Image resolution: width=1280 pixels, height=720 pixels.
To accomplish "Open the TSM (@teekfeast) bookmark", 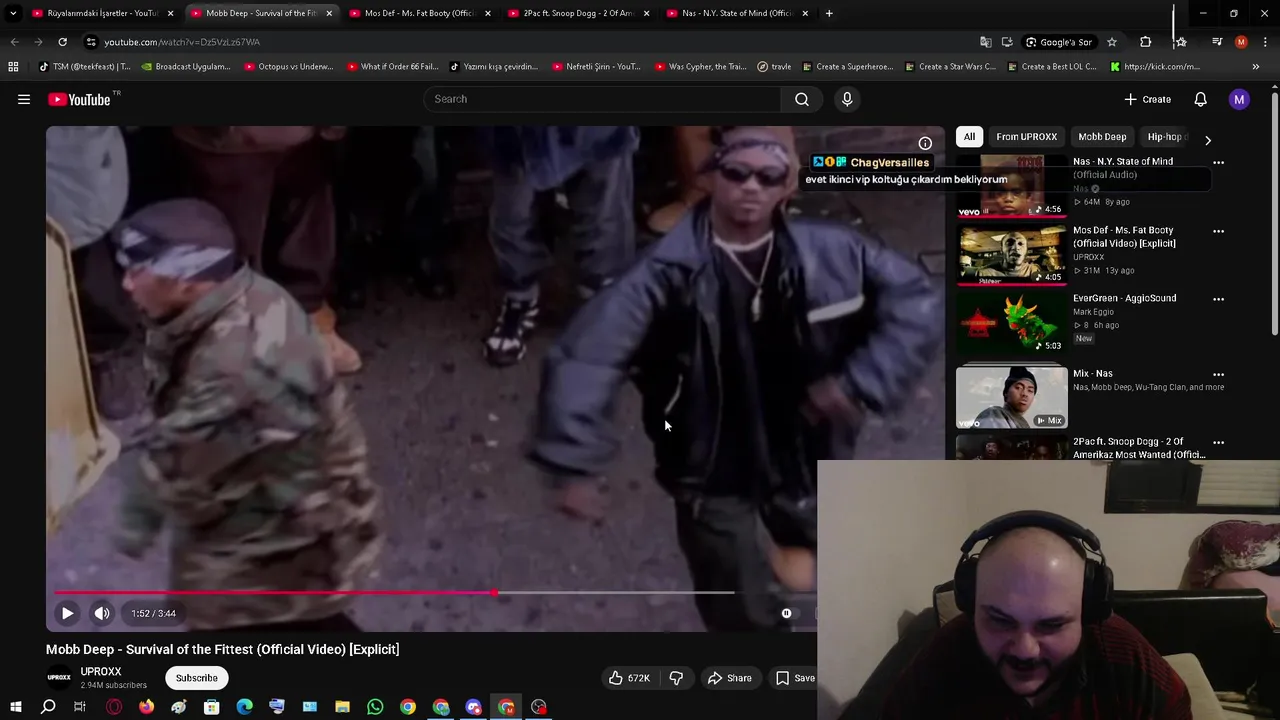I will click(84, 67).
